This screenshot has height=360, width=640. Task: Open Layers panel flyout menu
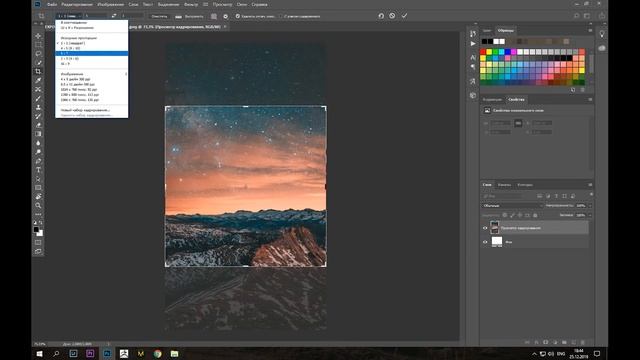[590, 185]
